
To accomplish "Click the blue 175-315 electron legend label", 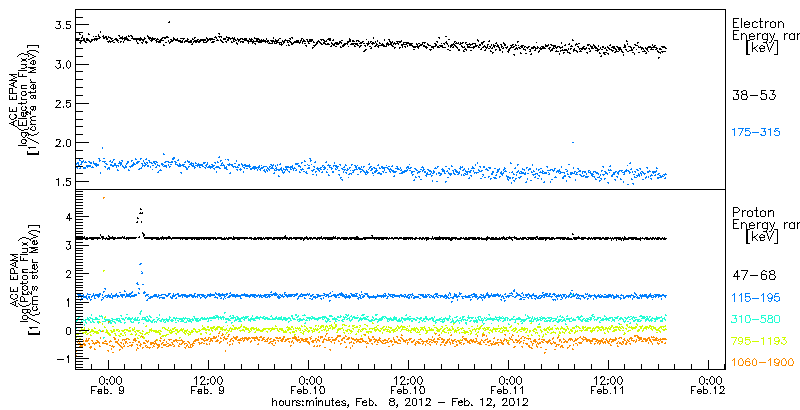I will click(757, 133).
